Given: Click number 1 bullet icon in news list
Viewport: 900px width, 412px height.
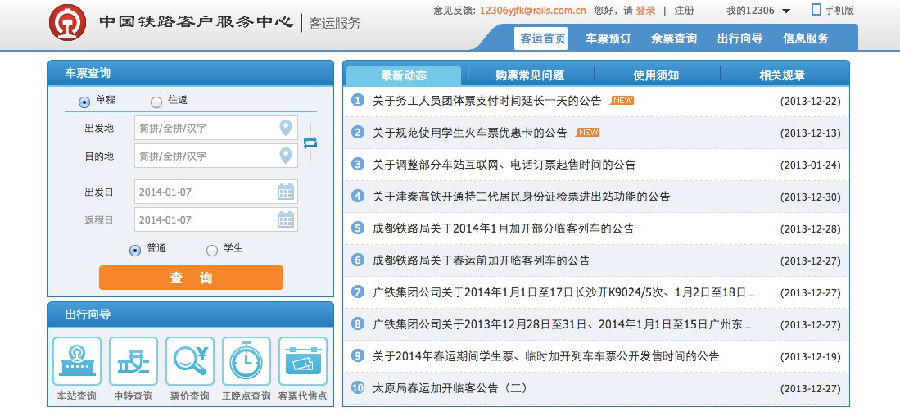Looking at the screenshot, I should click(358, 100).
